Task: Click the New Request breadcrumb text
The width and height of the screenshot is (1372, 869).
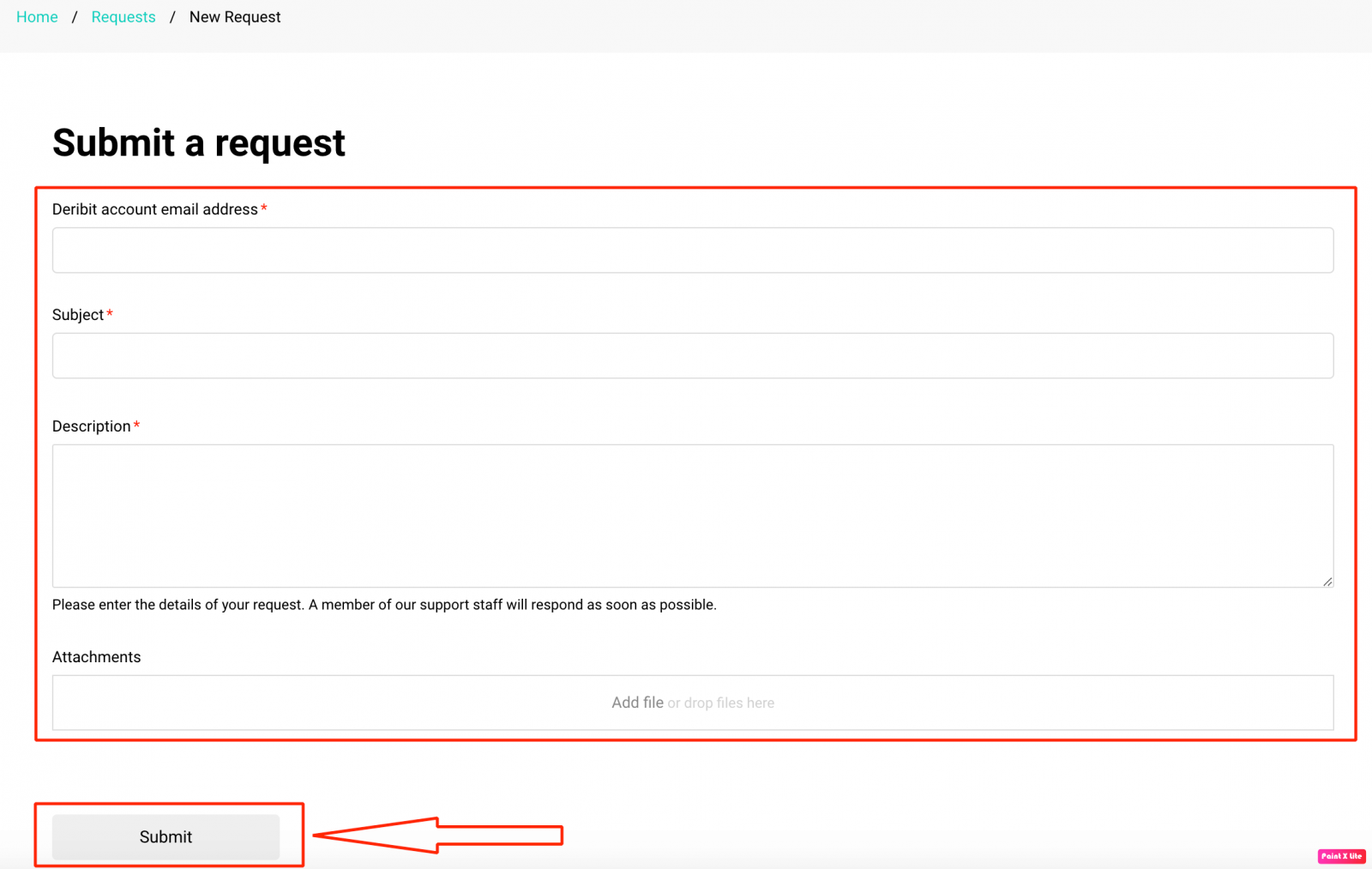Action: click(234, 17)
